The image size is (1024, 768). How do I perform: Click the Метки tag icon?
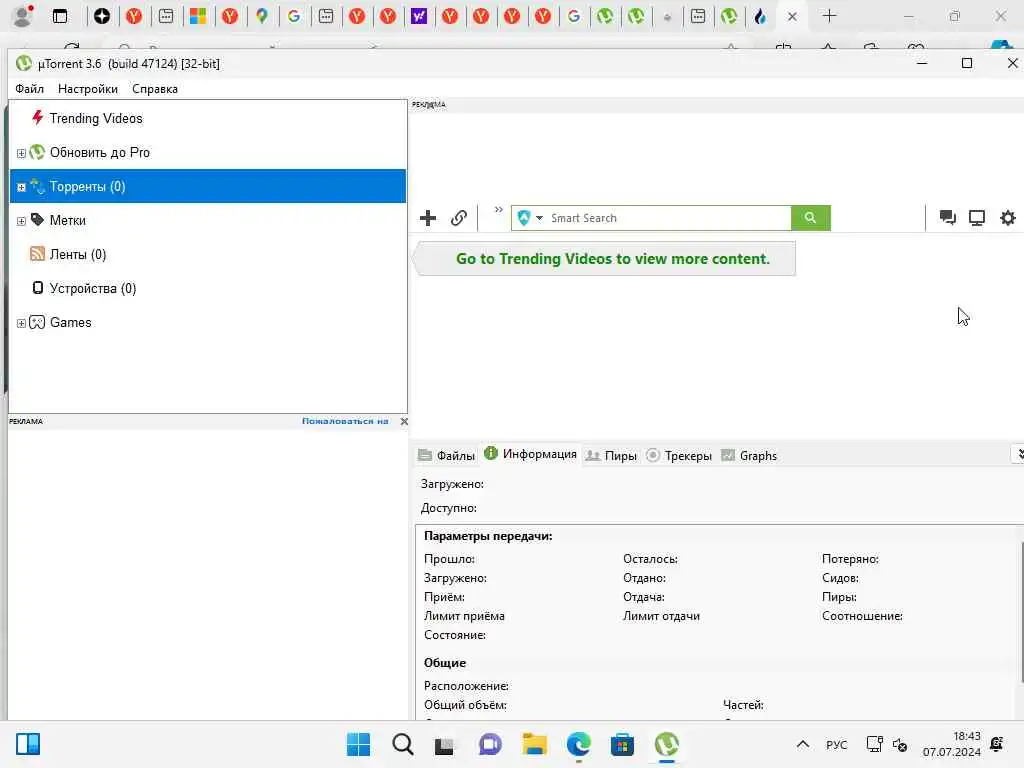[37, 219]
